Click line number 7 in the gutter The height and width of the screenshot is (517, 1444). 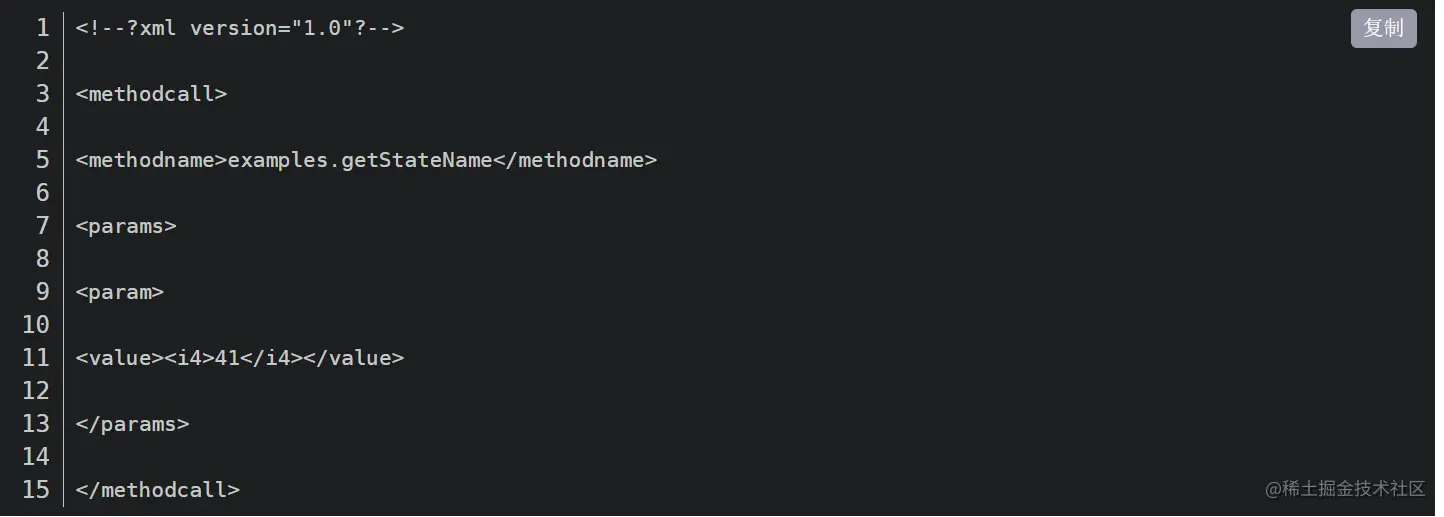point(42,226)
